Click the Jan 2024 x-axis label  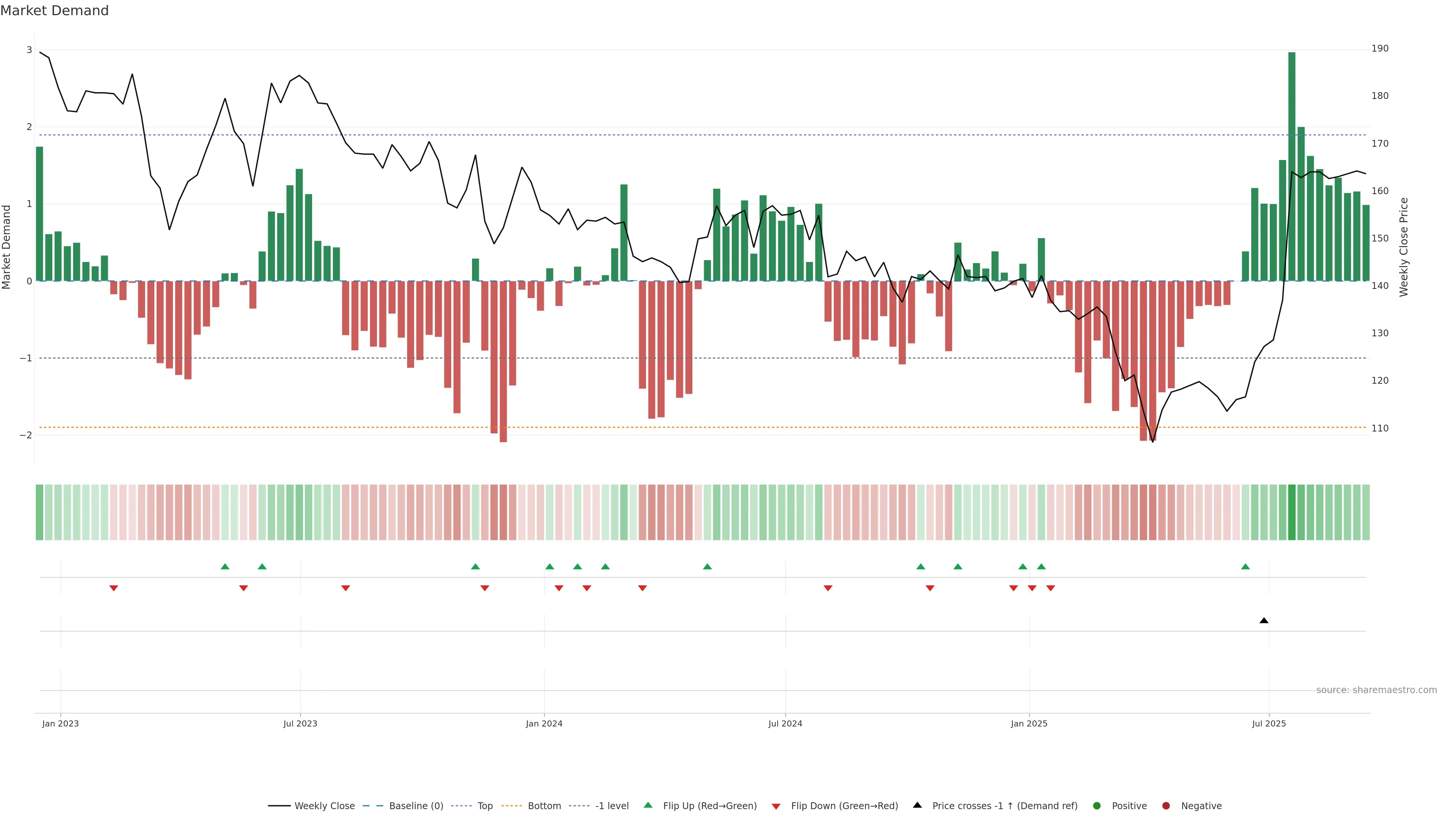click(x=544, y=724)
